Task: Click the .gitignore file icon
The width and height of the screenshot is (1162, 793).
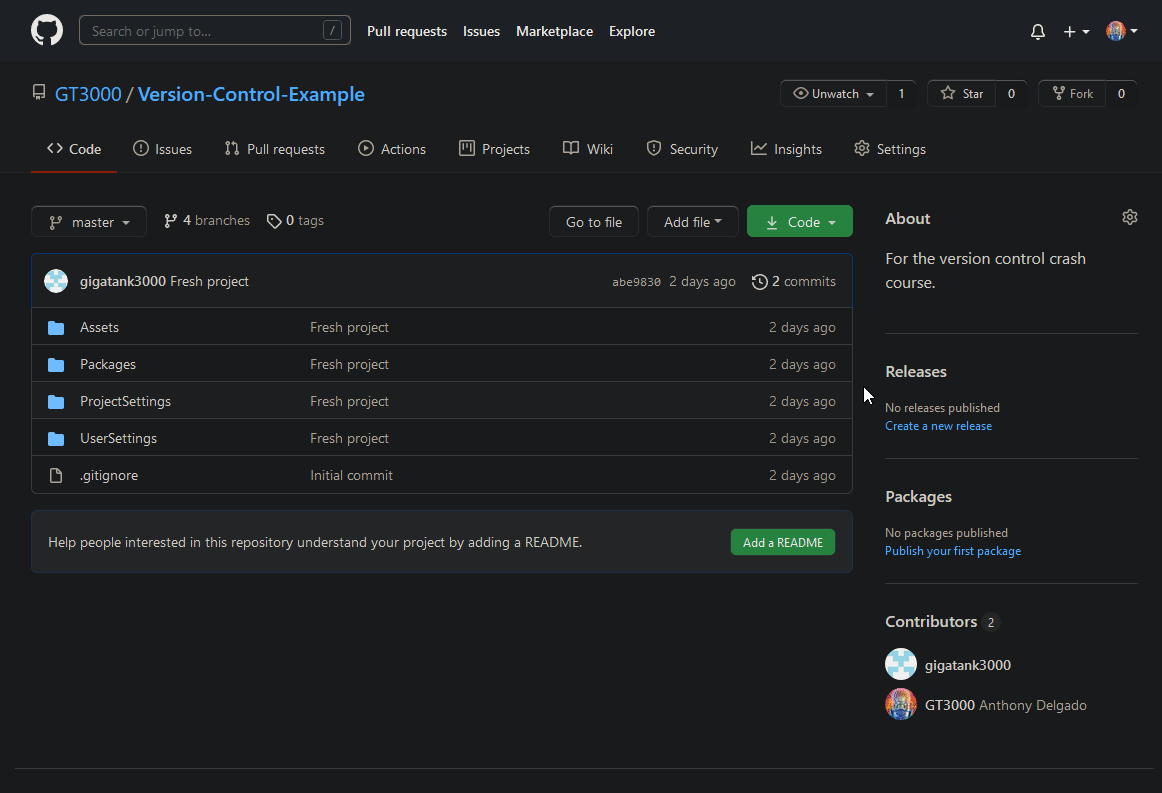Action: tap(56, 476)
